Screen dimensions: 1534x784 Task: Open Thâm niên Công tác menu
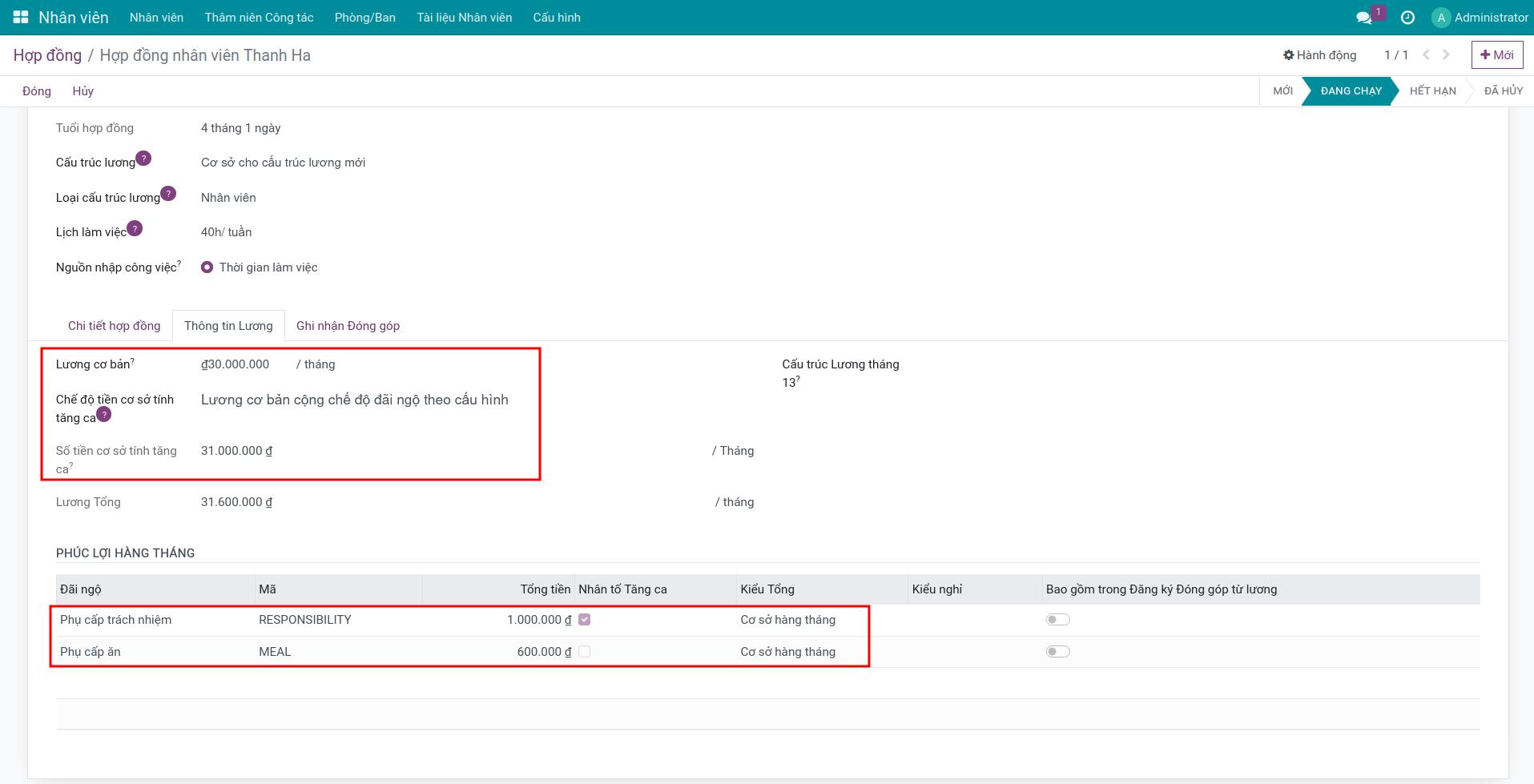pos(259,18)
